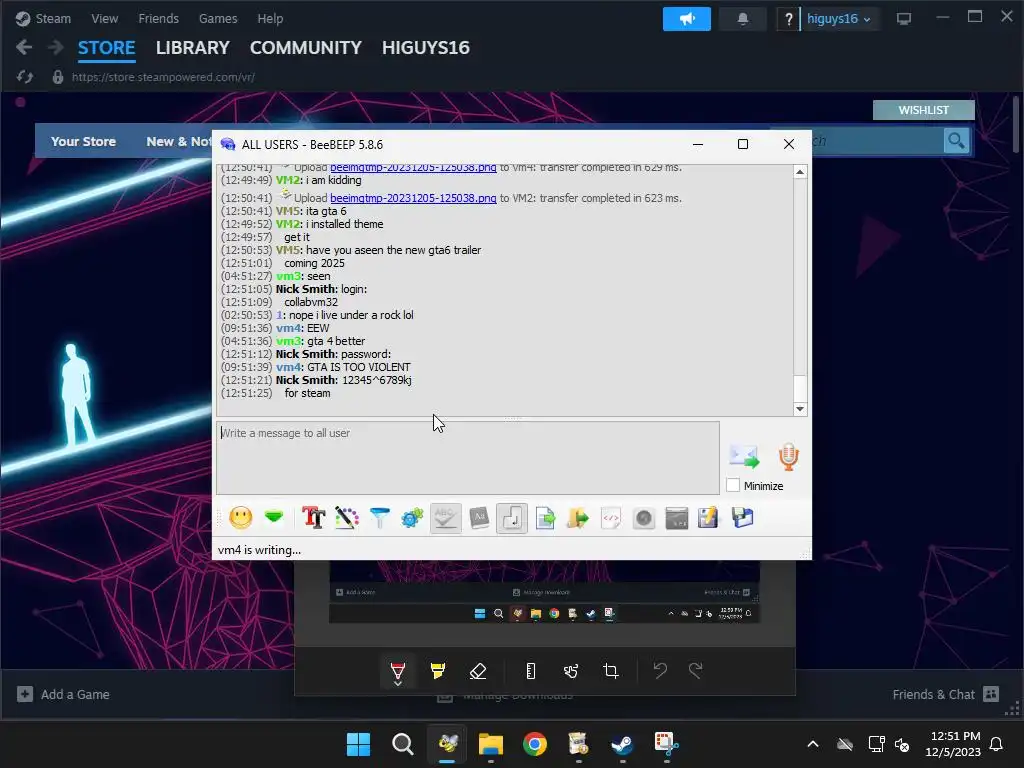Click the dark screenshot capture icon
The height and width of the screenshot is (768, 1024).
click(x=677, y=519)
